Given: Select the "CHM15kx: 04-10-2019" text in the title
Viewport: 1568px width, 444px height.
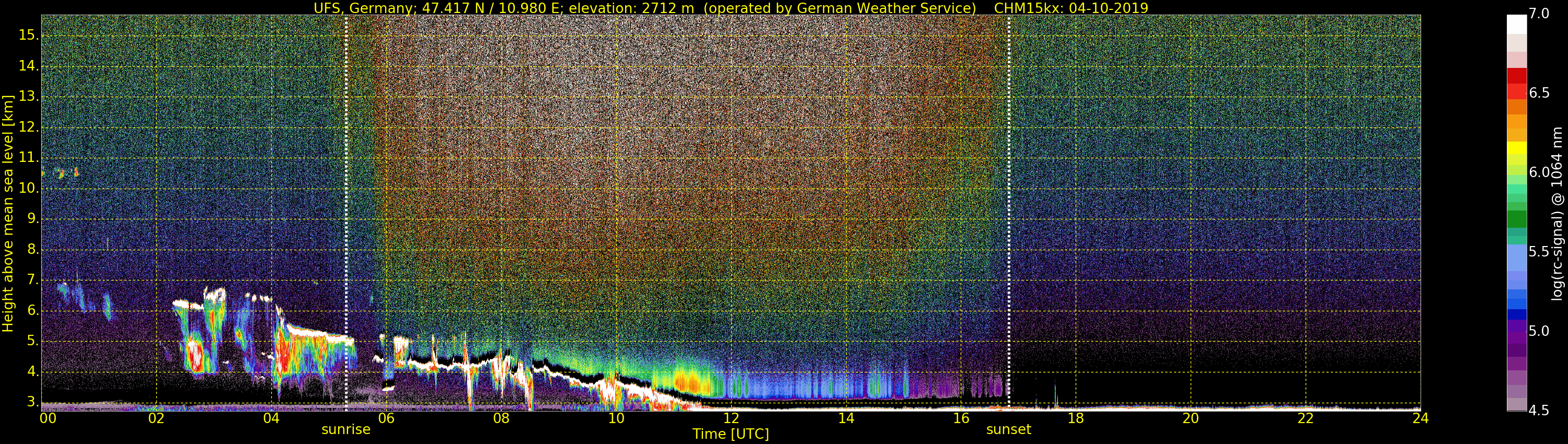Looking at the screenshot, I should click(1071, 8).
